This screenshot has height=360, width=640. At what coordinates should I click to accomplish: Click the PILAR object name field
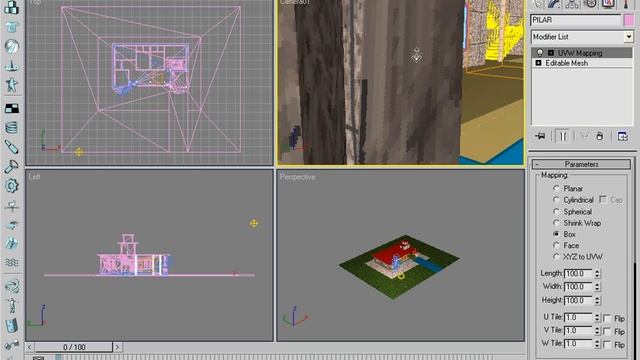tap(576, 20)
